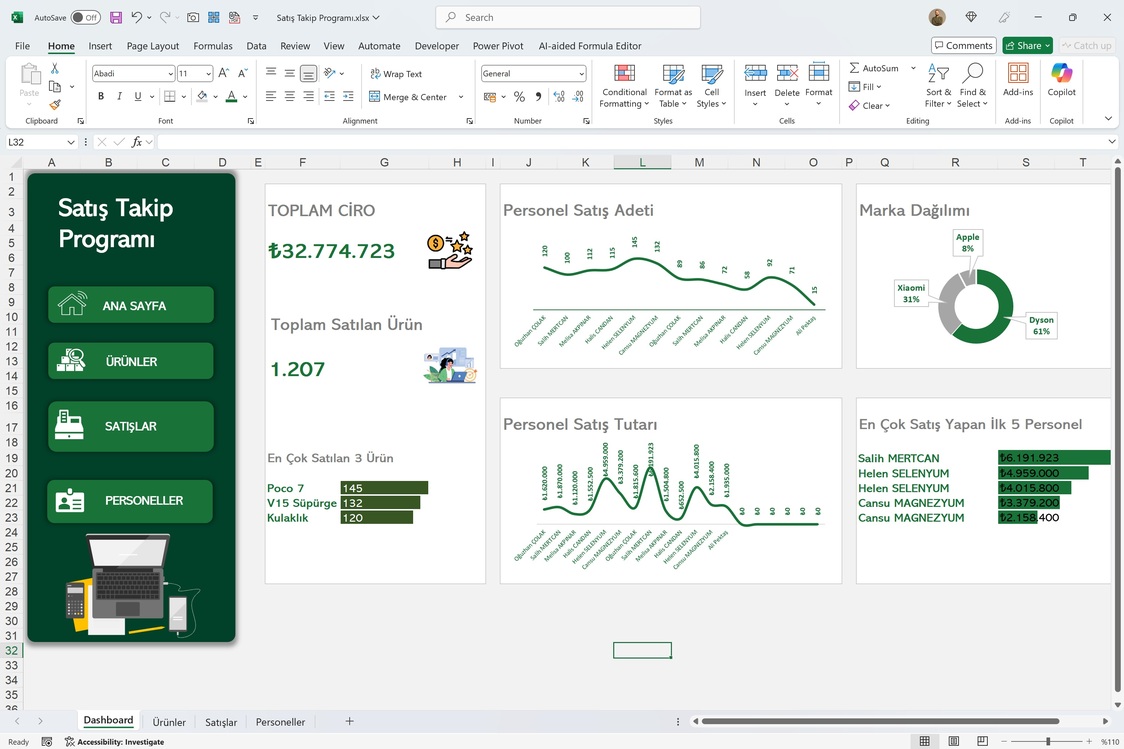
Task: Click the Cut scissors icon
Action: 54,68
